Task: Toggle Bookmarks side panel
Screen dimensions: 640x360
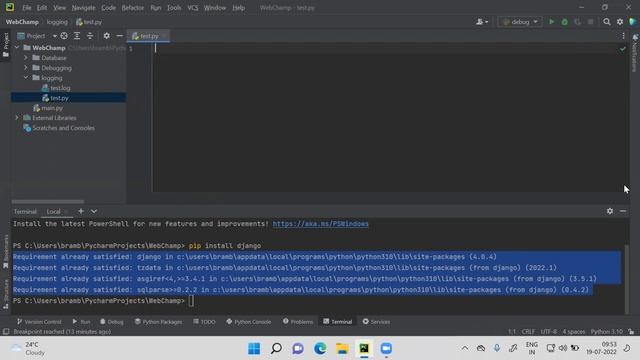Action: pyautogui.click(x=5, y=251)
